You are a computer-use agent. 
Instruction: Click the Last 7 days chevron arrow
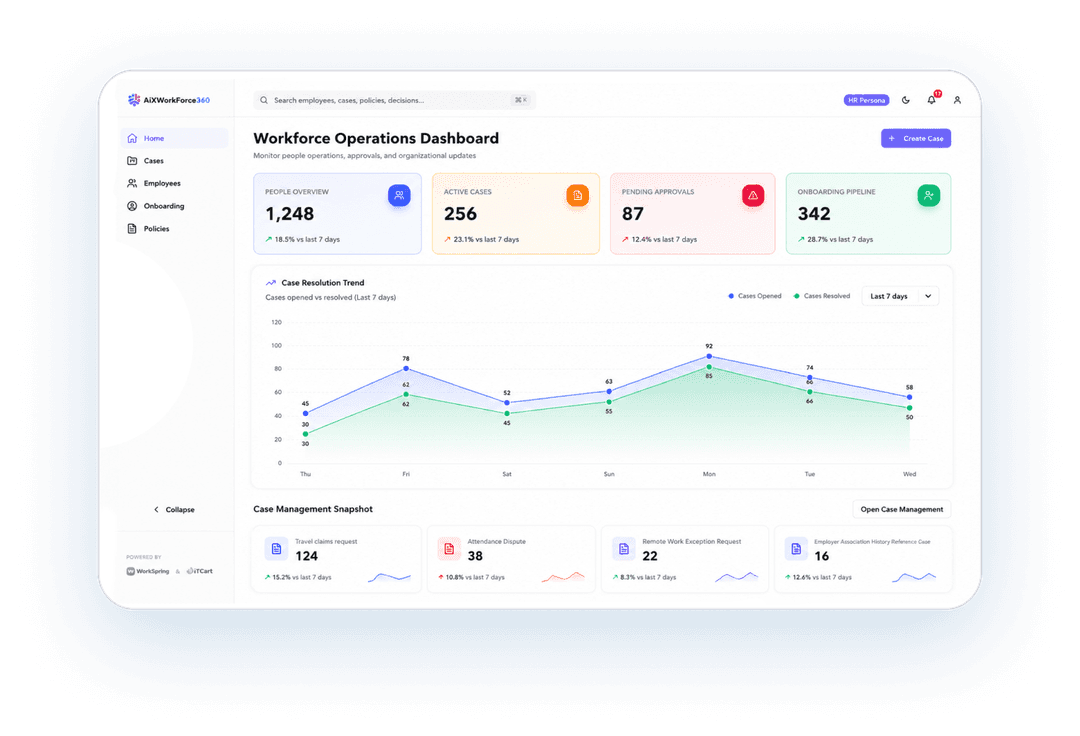pyautogui.click(x=928, y=296)
